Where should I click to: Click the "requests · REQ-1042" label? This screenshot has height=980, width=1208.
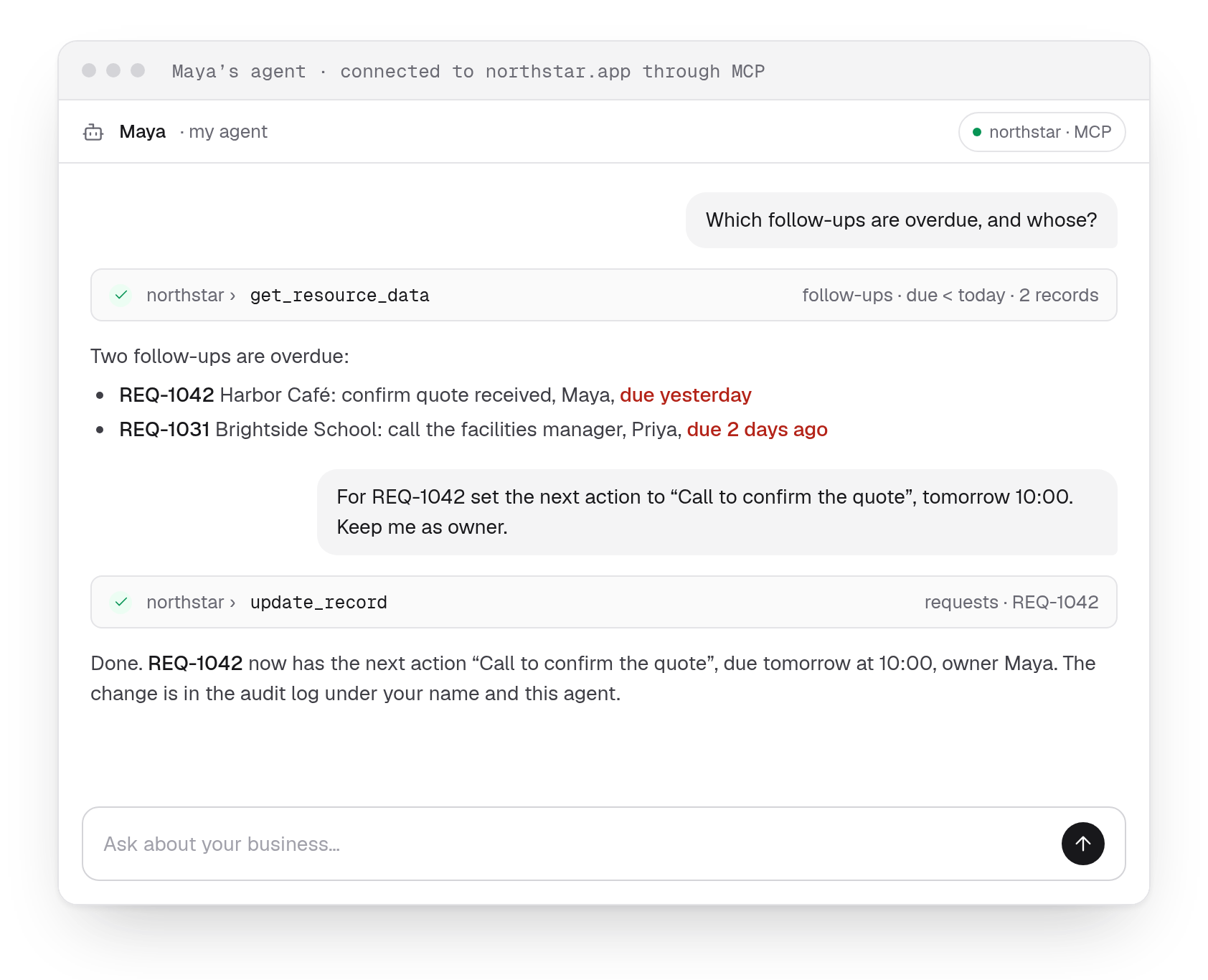click(x=1011, y=602)
